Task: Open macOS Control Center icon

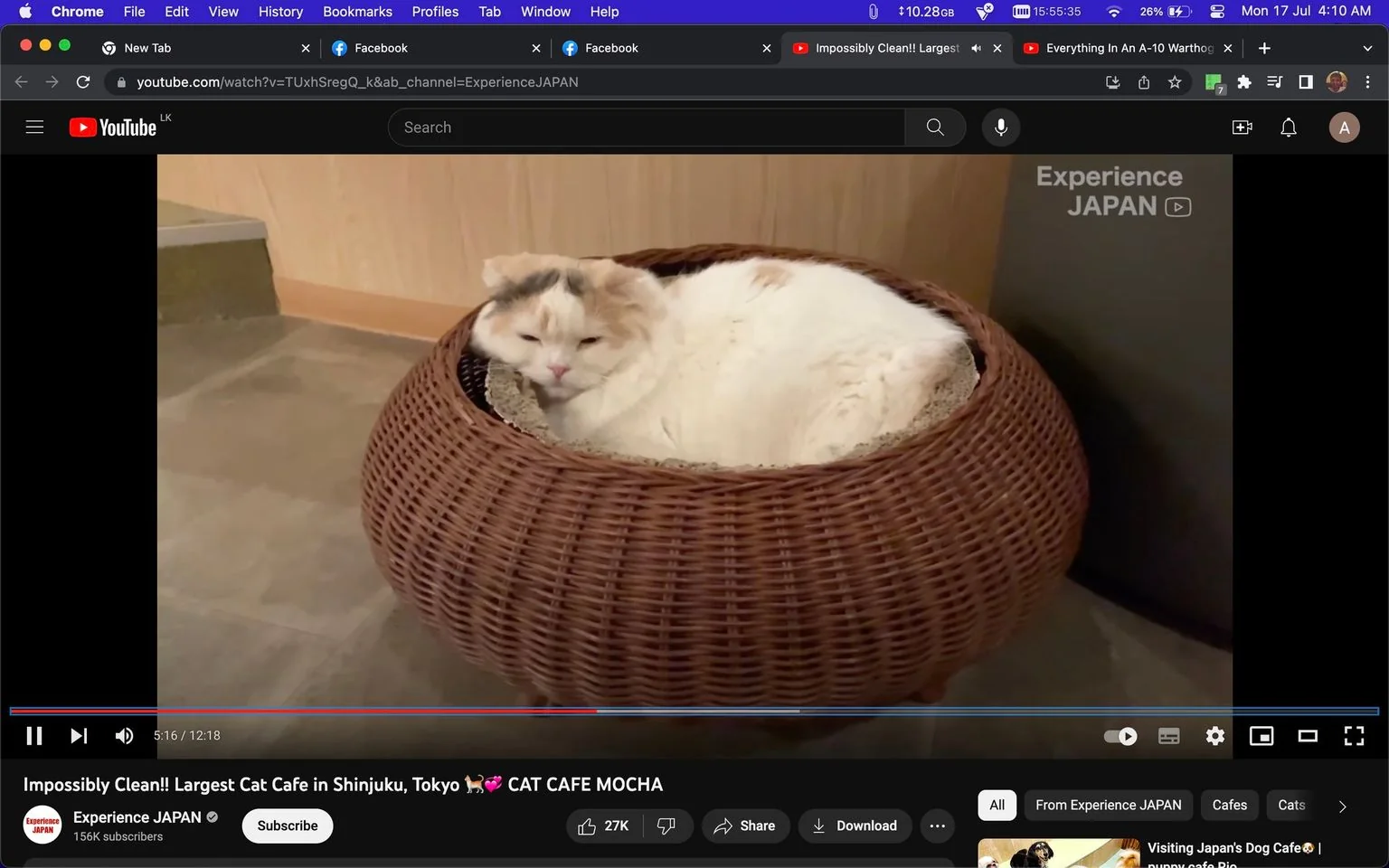Action: coord(1217,12)
